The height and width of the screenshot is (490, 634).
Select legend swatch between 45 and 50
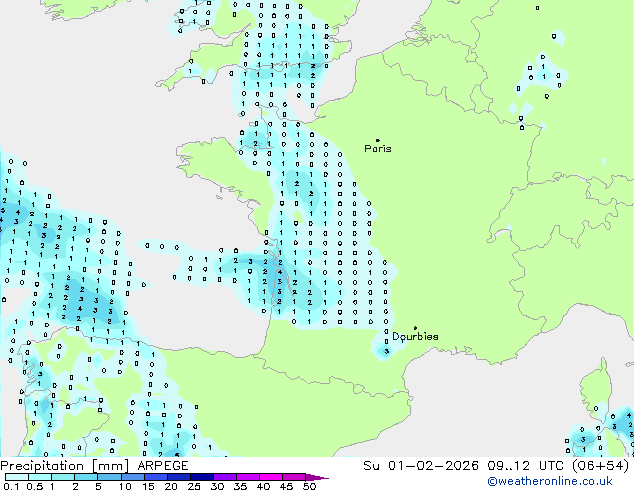pyautogui.click(x=297, y=477)
